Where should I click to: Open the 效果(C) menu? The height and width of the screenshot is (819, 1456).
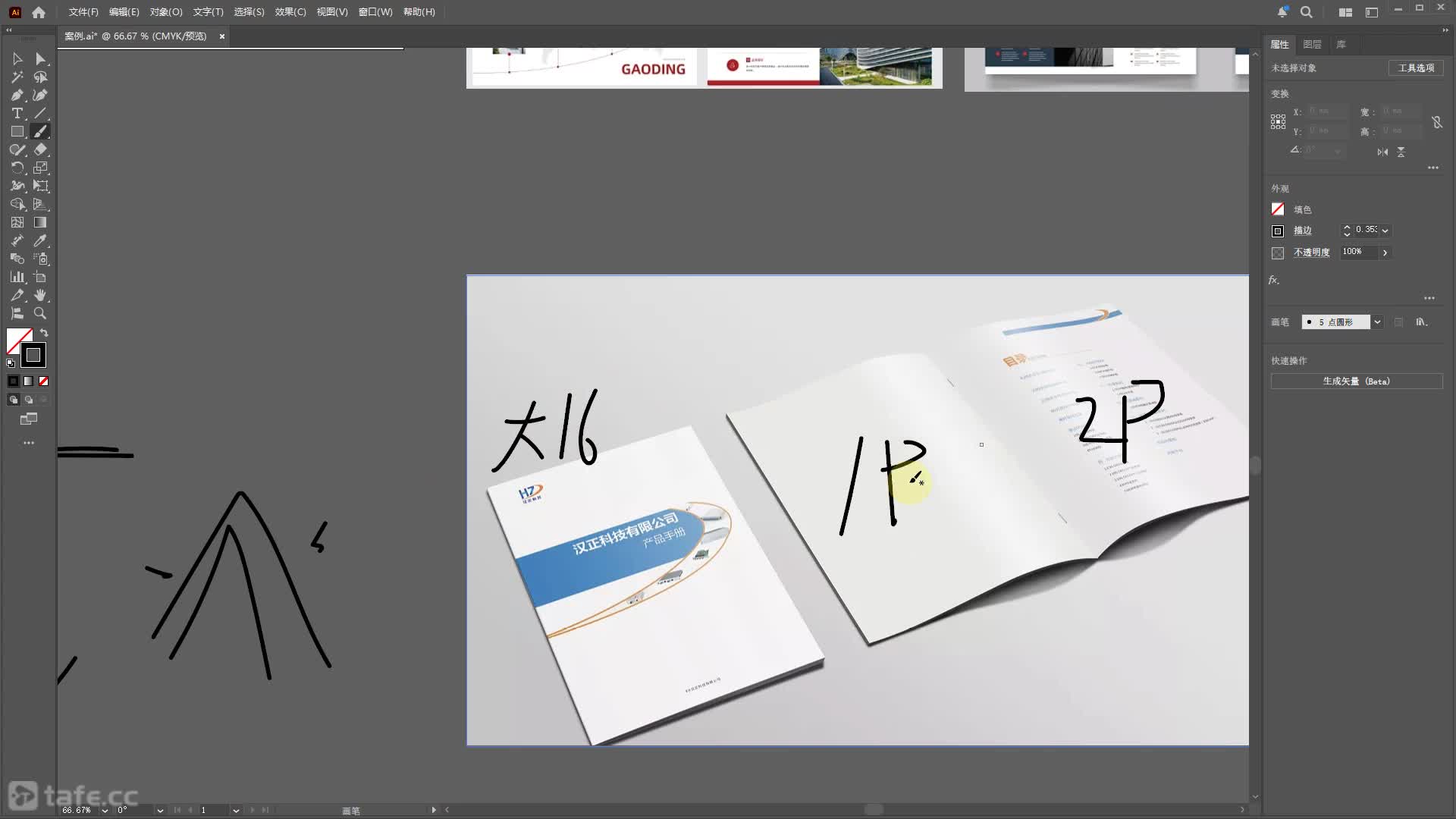coord(290,12)
